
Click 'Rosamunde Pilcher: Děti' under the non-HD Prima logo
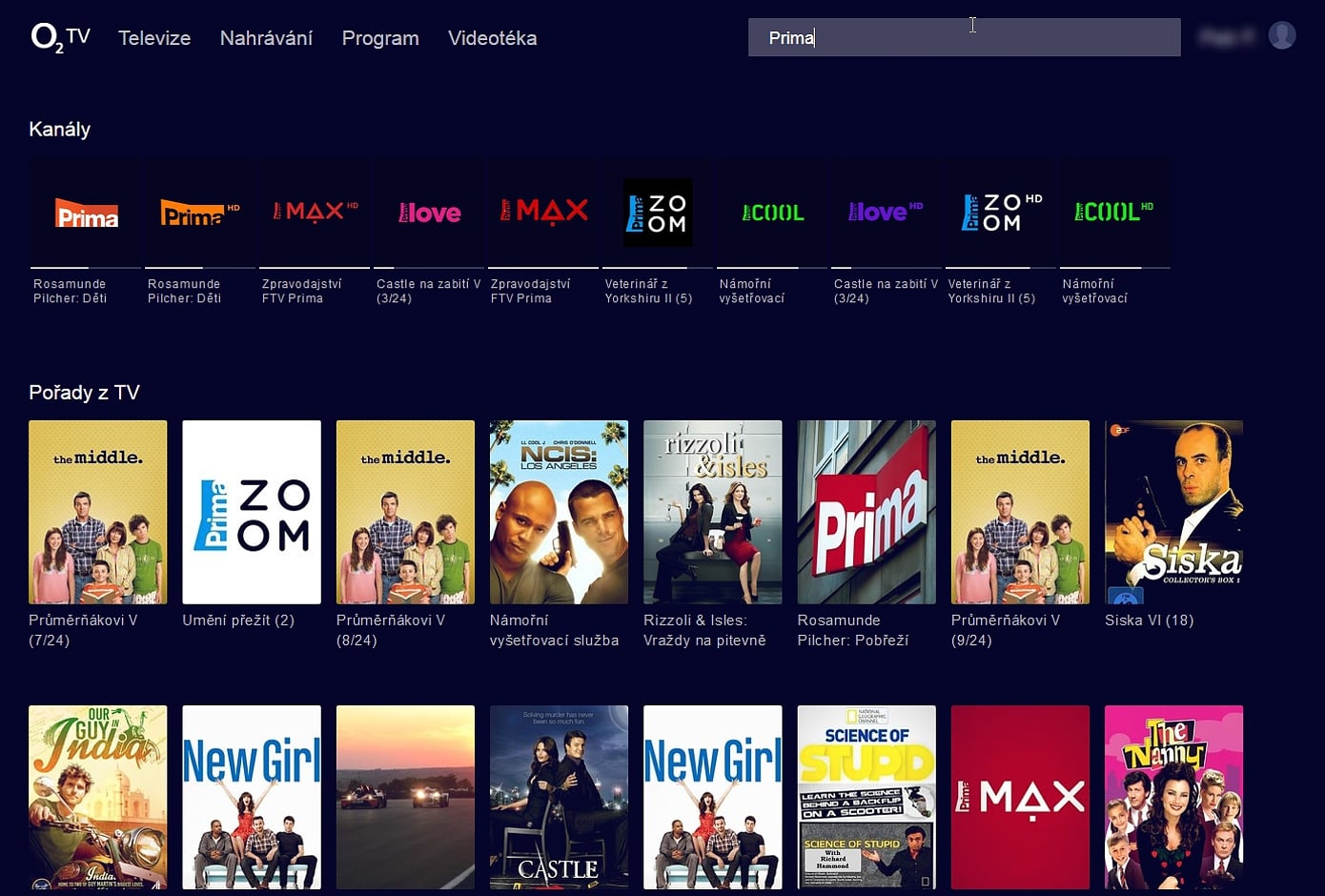pyautogui.click(x=71, y=291)
